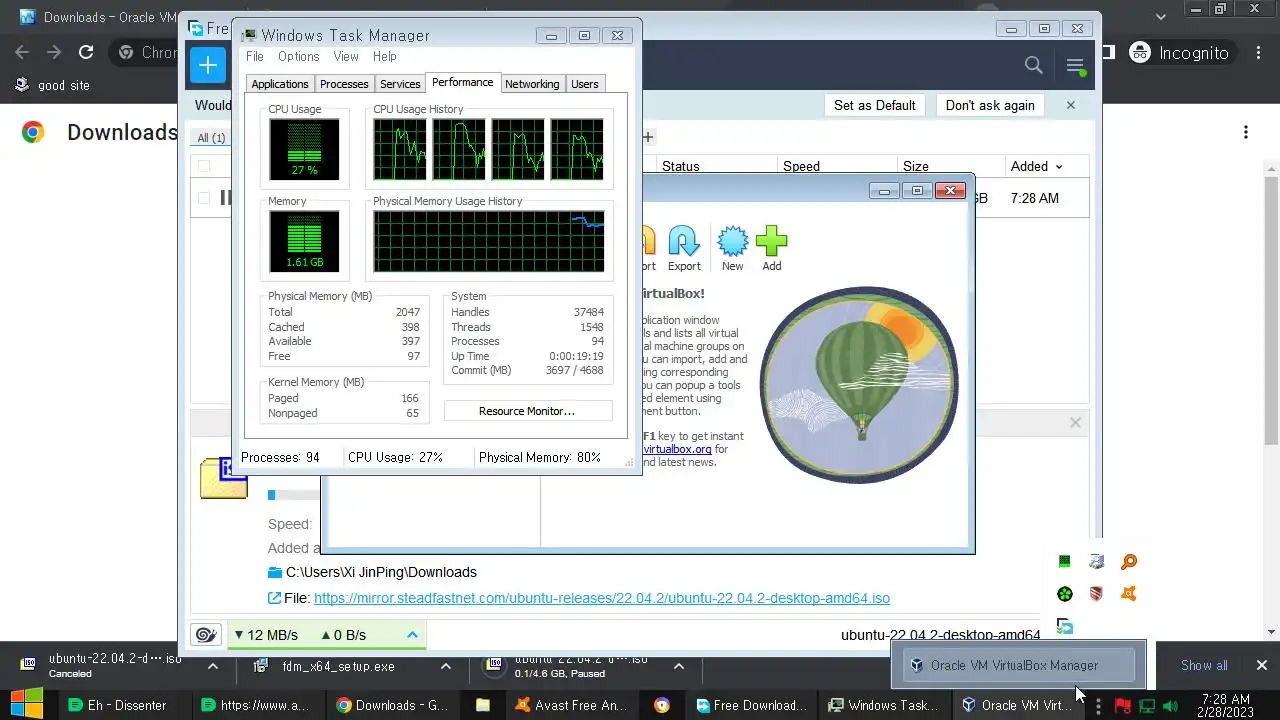Screen dimensions: 1280x720
Task: Toggle the select-all checkbox in download list header
Action: click(204, 166)
